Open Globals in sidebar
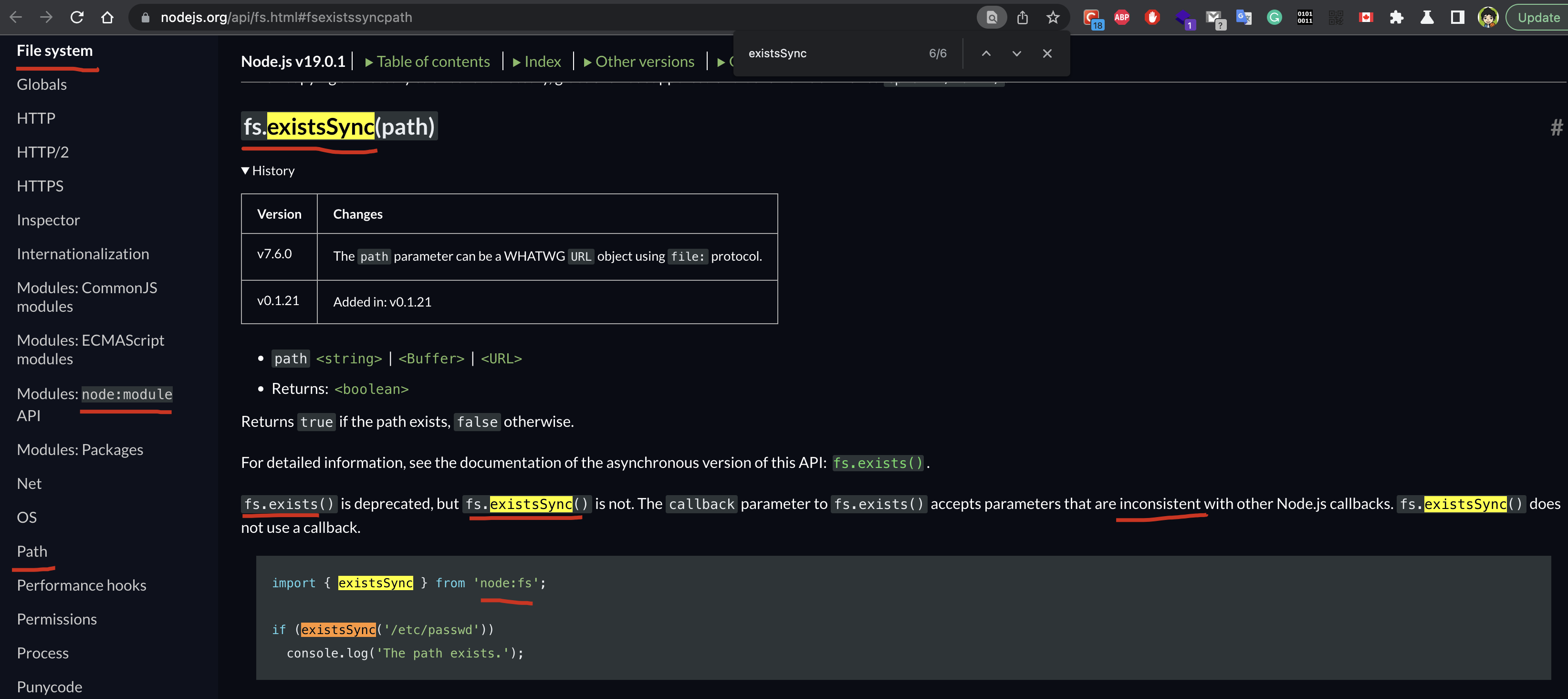This screenshot has width=1568, height=699. pyautogui.click(x=42, y=85)
